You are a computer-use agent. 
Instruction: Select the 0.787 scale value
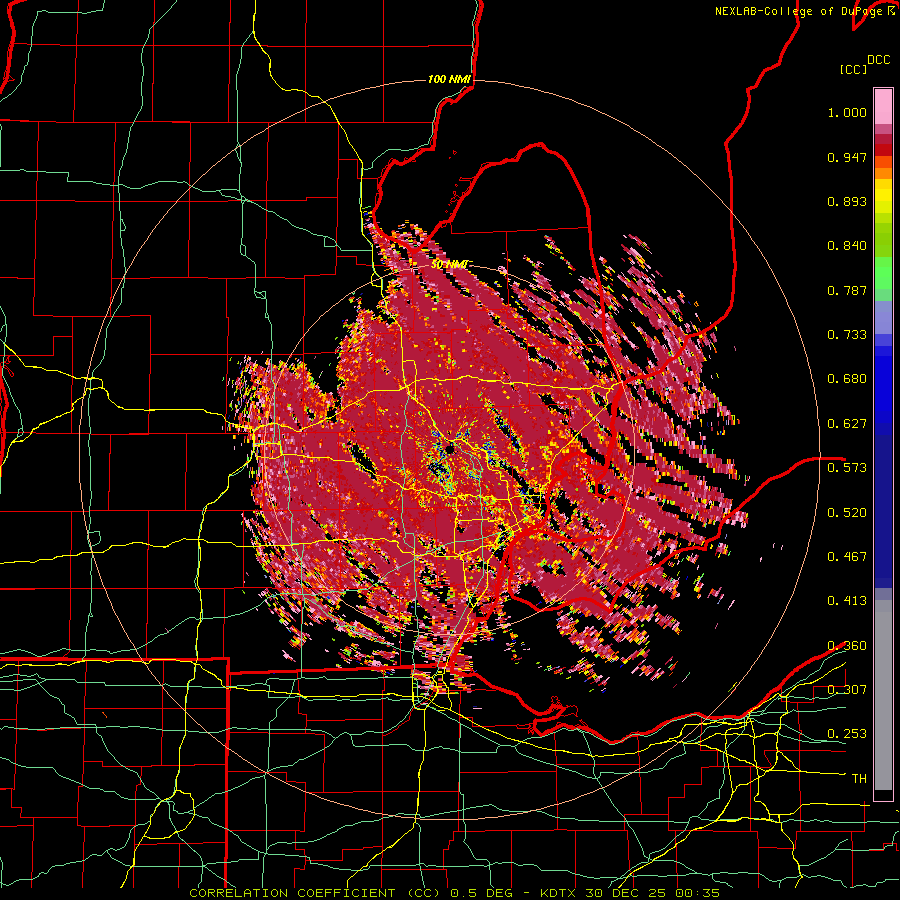[x=847, y=290]
